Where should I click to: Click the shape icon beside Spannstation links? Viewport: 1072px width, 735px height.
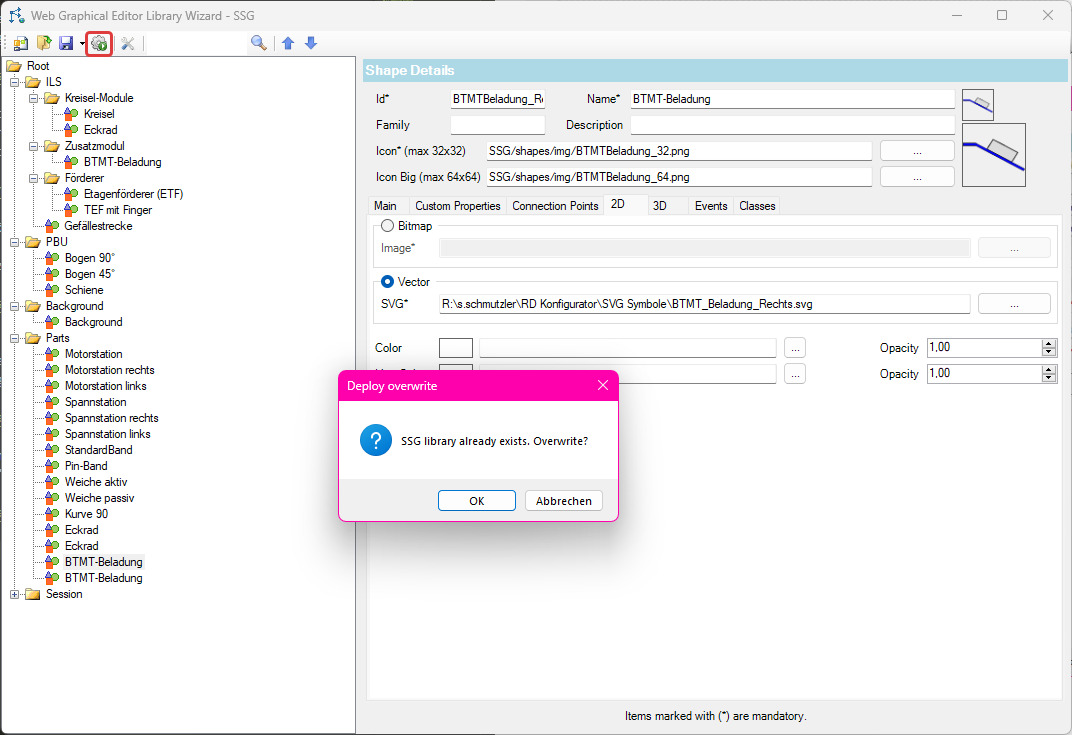[x=52, y=433]
